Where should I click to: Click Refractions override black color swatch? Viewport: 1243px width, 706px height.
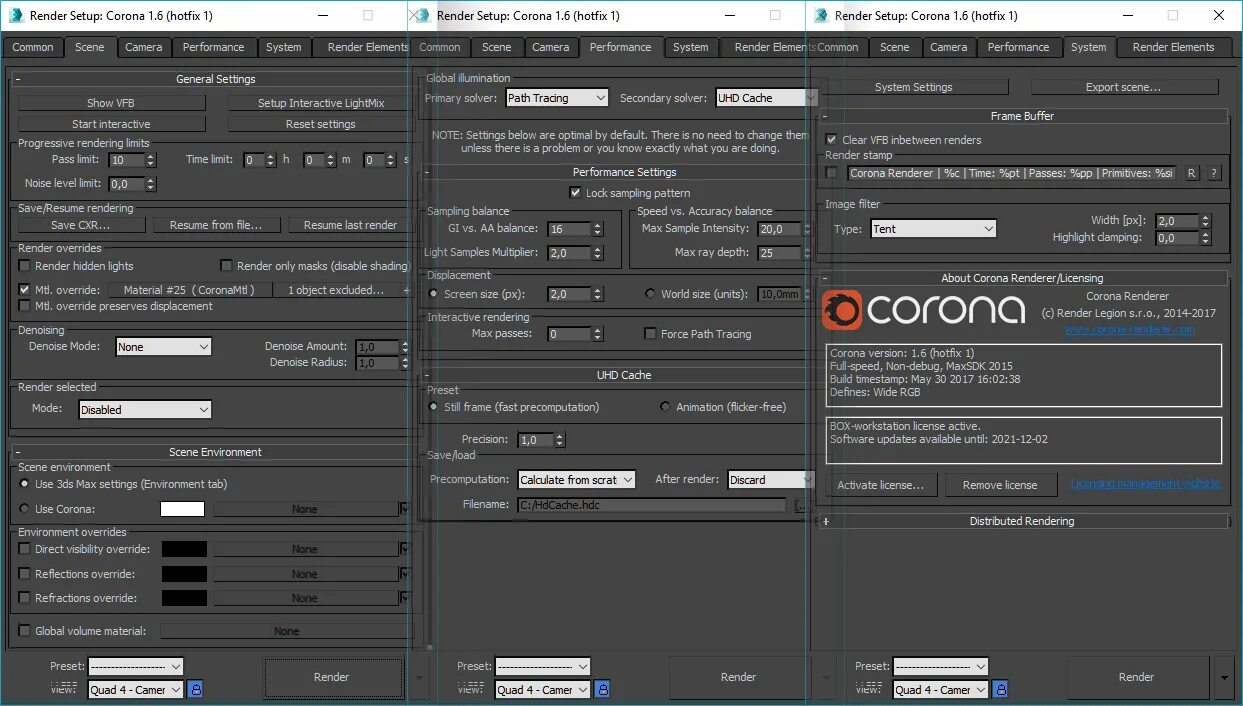click(184, 598)
